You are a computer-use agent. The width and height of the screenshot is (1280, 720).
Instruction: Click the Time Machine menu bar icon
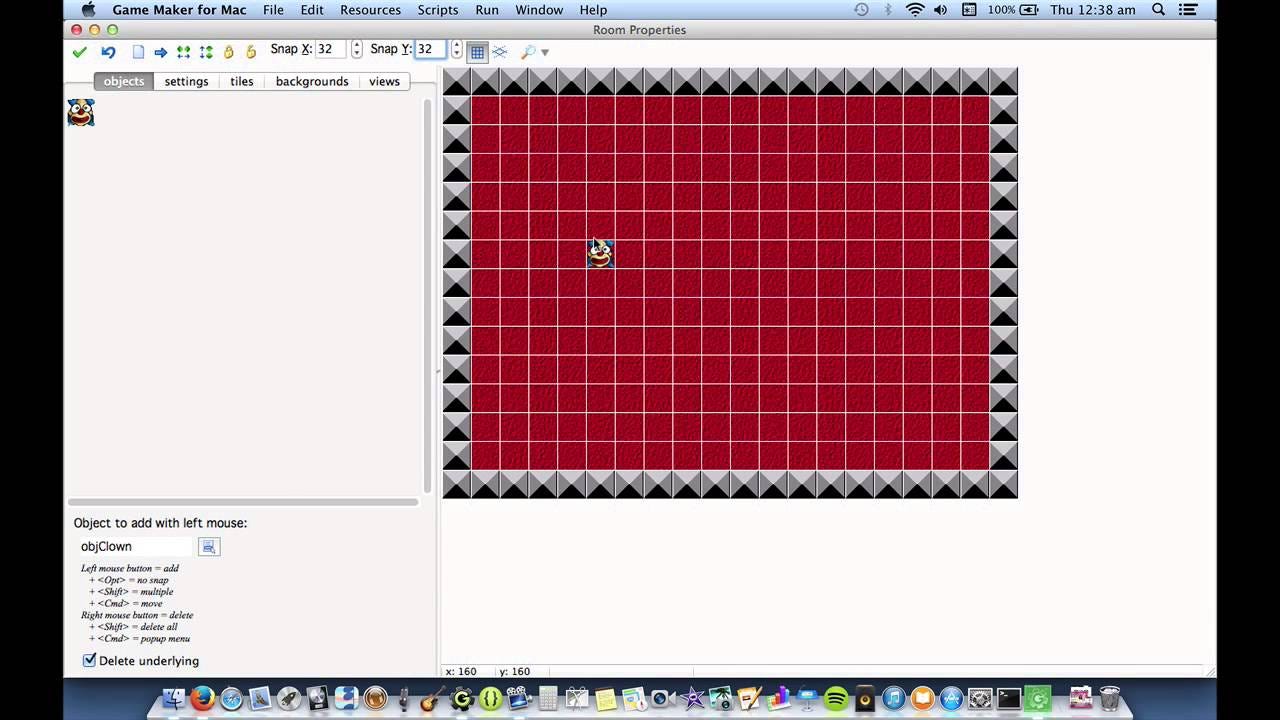[862, 10]
